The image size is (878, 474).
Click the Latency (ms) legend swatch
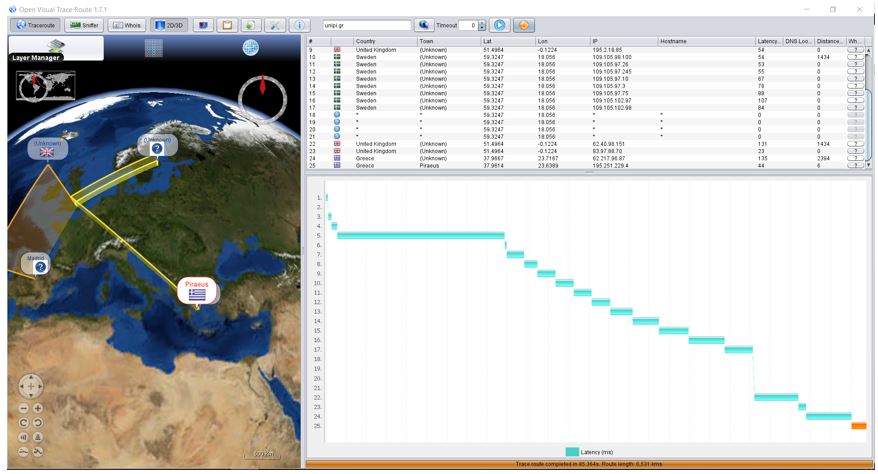pyautogui.click(x=572, y=452)
